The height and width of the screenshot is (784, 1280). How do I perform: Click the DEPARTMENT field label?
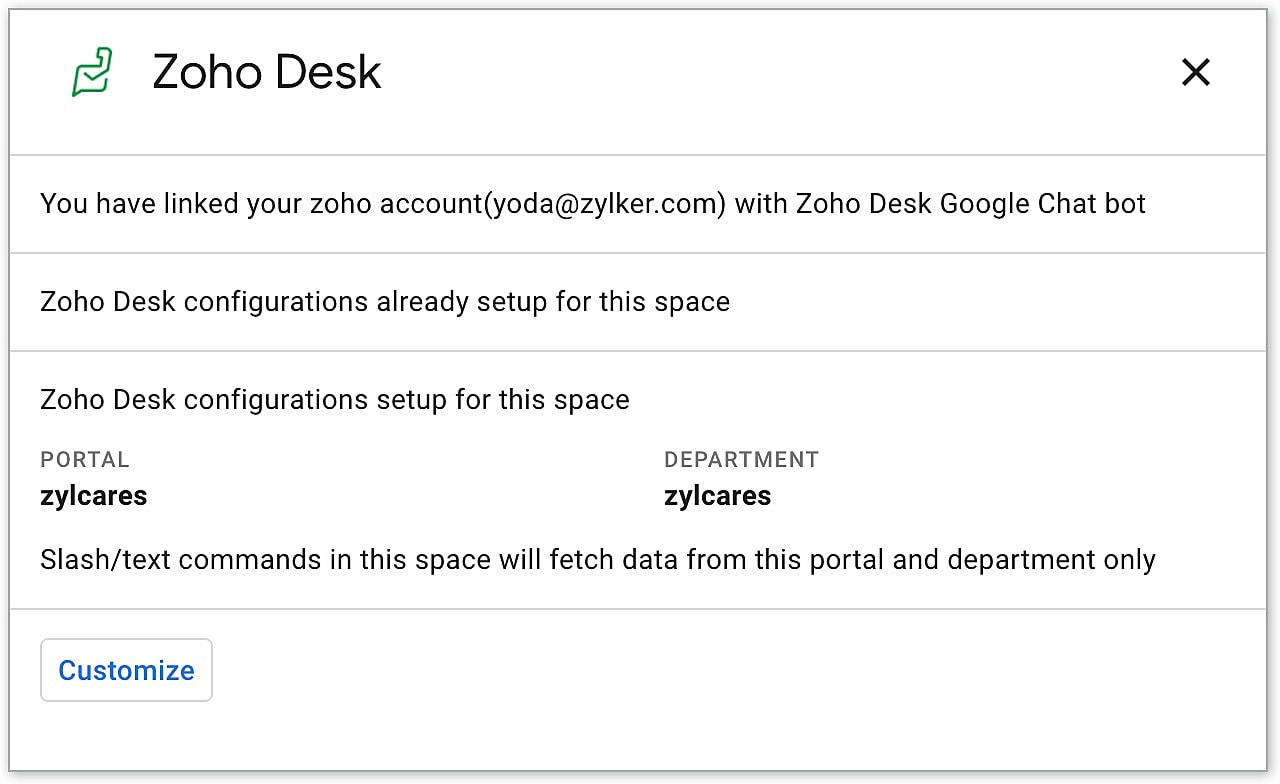pos(741,460)
